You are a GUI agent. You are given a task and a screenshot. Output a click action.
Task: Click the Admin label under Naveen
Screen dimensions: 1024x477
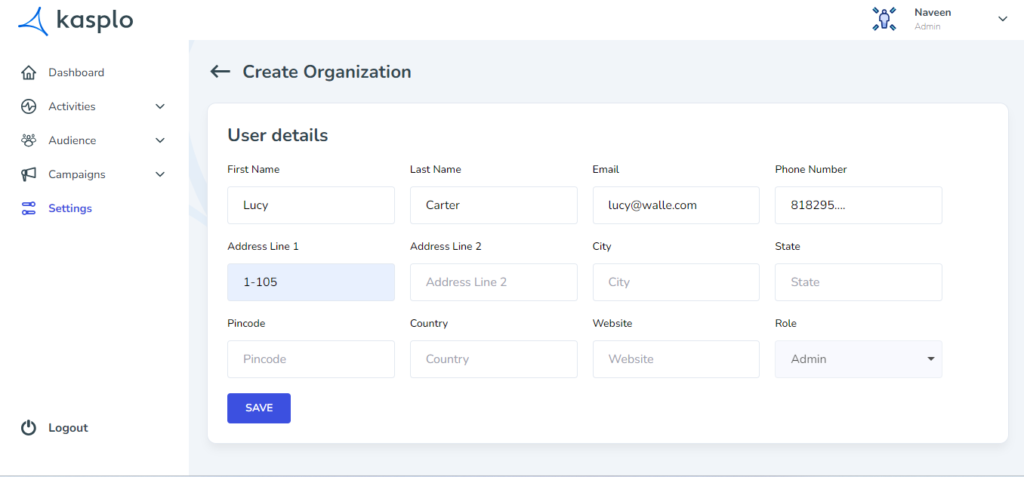(927, 27)
